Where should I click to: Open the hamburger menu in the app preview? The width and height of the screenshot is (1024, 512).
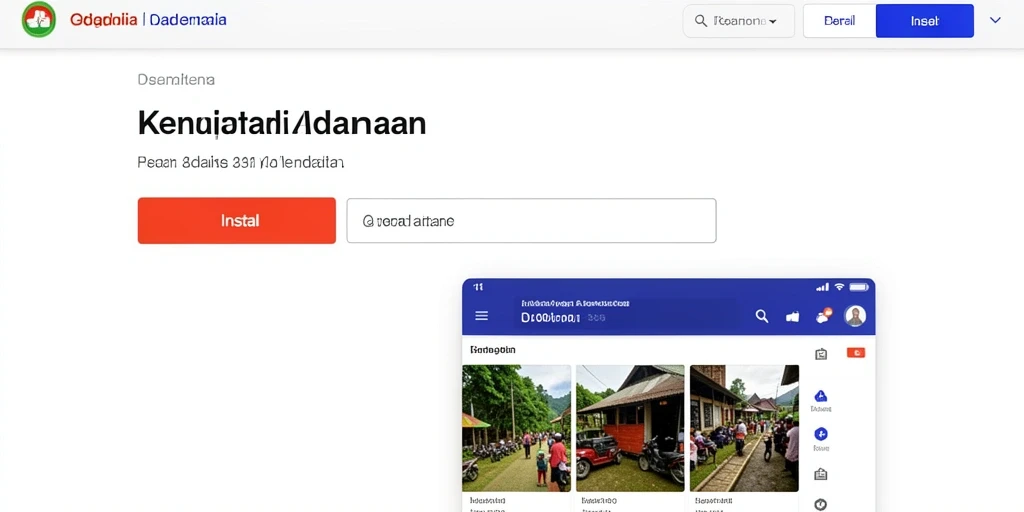pyautogui.click(x=481, y=316)
